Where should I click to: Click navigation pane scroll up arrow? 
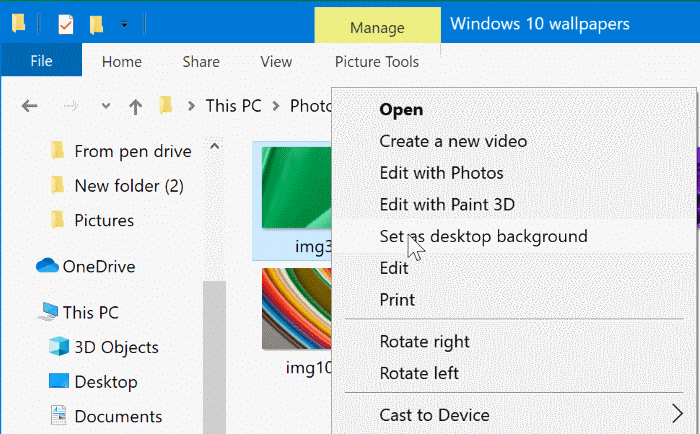click(x=215, y=146)
